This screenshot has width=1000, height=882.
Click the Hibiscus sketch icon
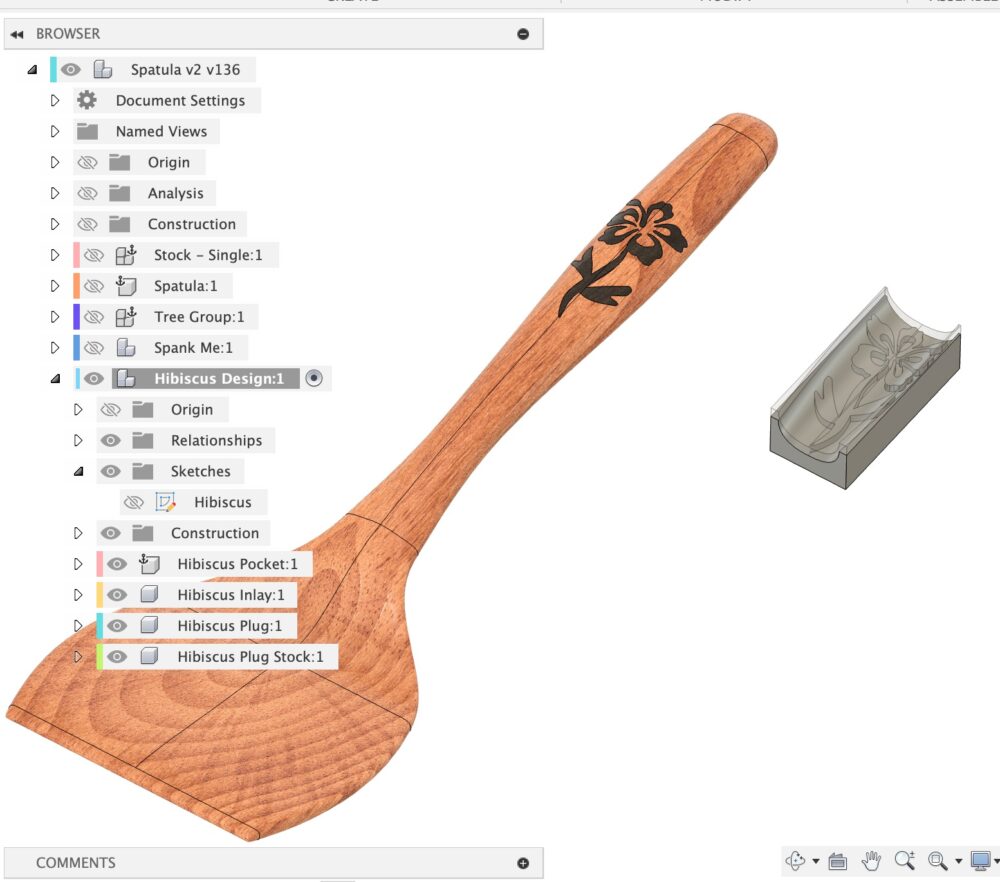(x=165, y=502)
